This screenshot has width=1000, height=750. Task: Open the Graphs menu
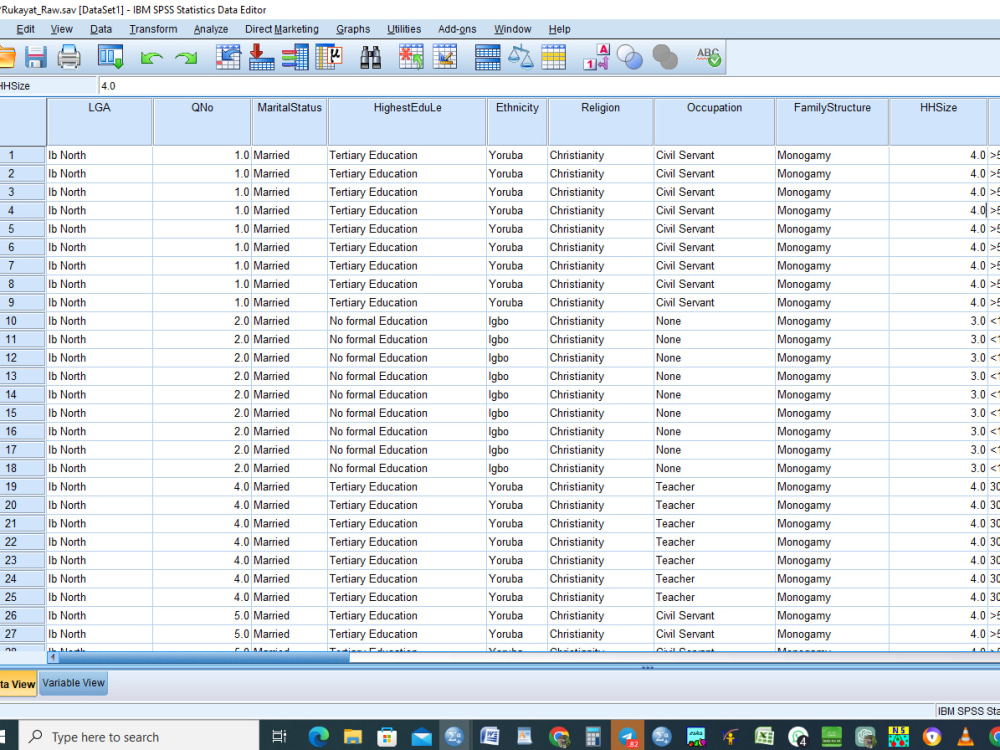[353, 29]
